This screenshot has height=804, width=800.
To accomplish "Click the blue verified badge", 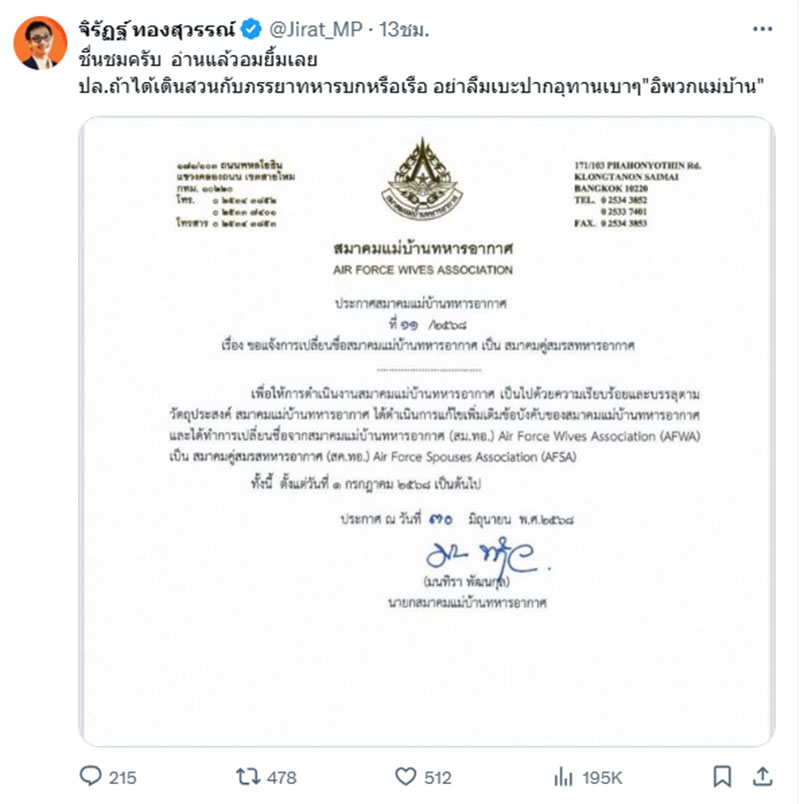I will [x=251, y=29].
